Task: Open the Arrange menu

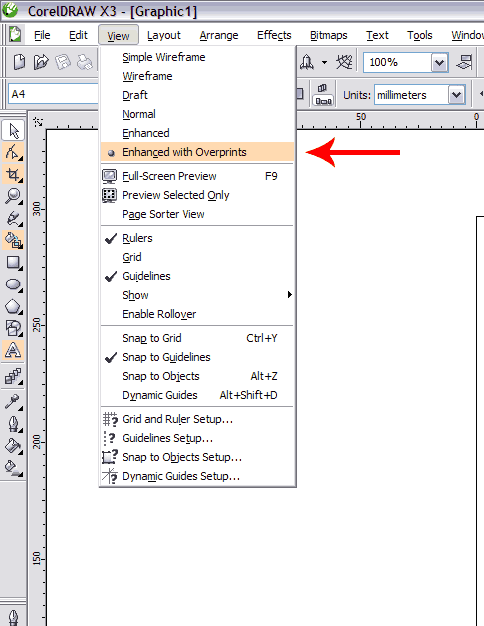Action: [219, 35]
